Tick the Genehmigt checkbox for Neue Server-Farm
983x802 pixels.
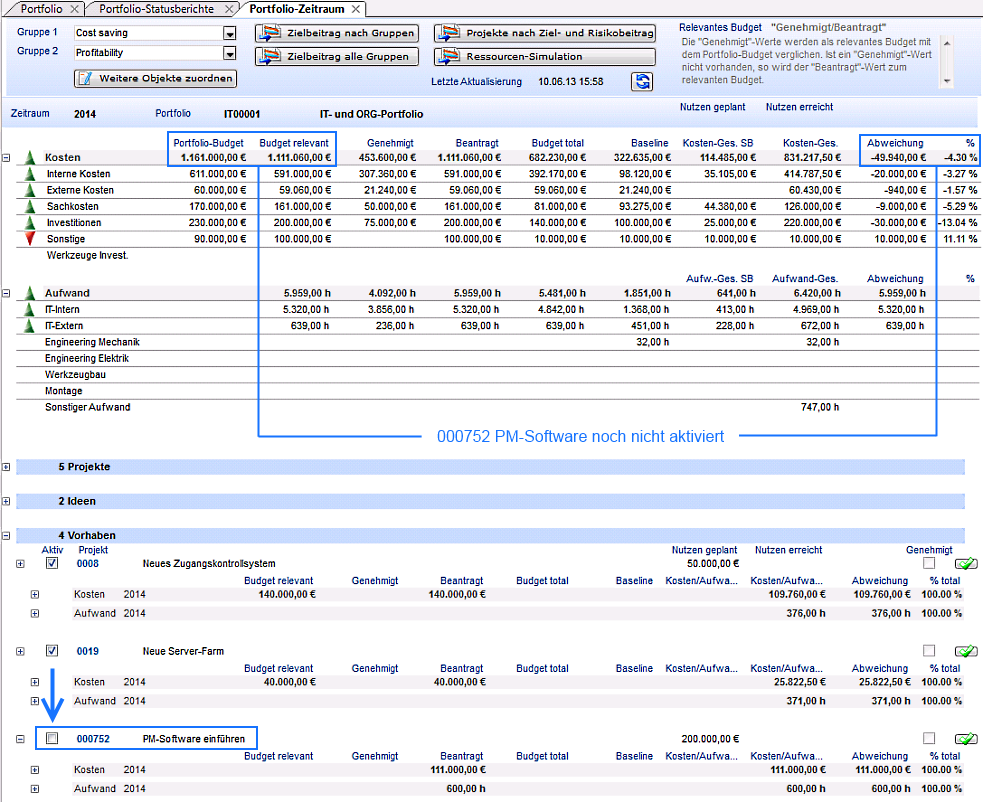coord(929,651)
